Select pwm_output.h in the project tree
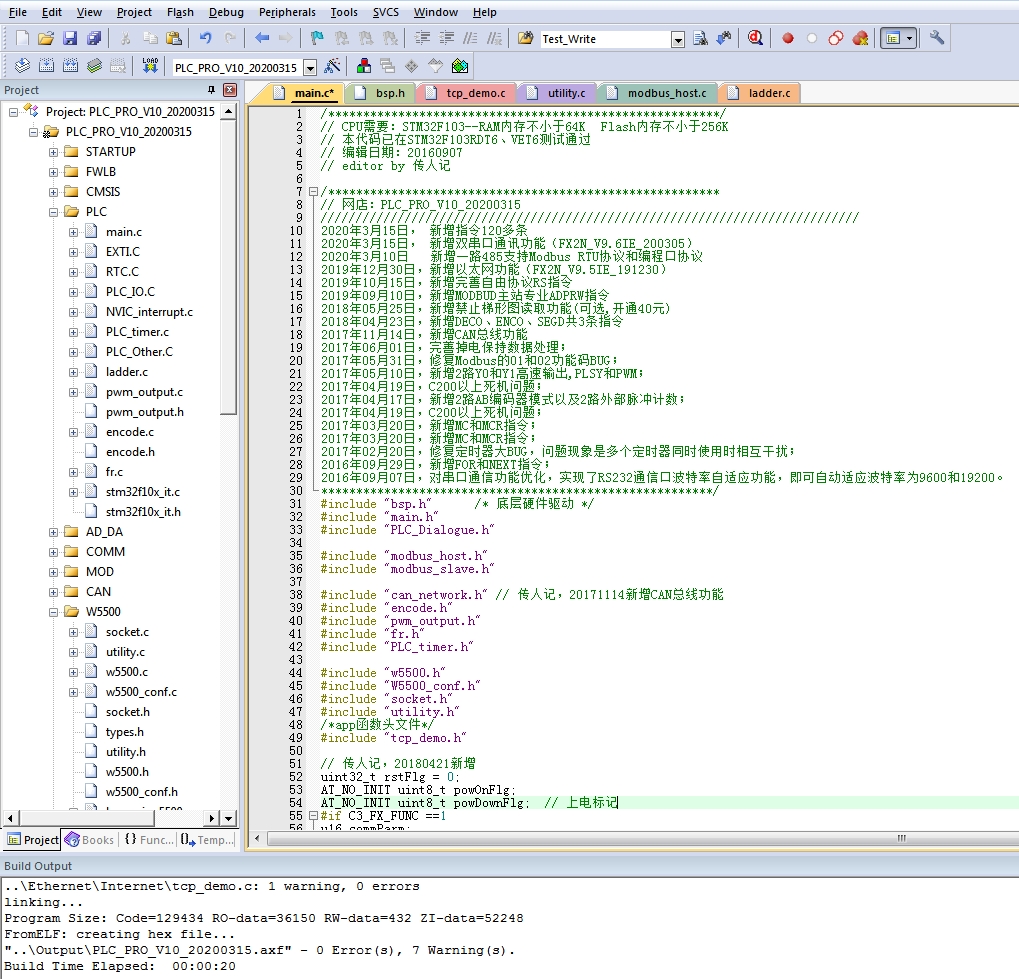The image size is (1019, 979). click(144, 412)
